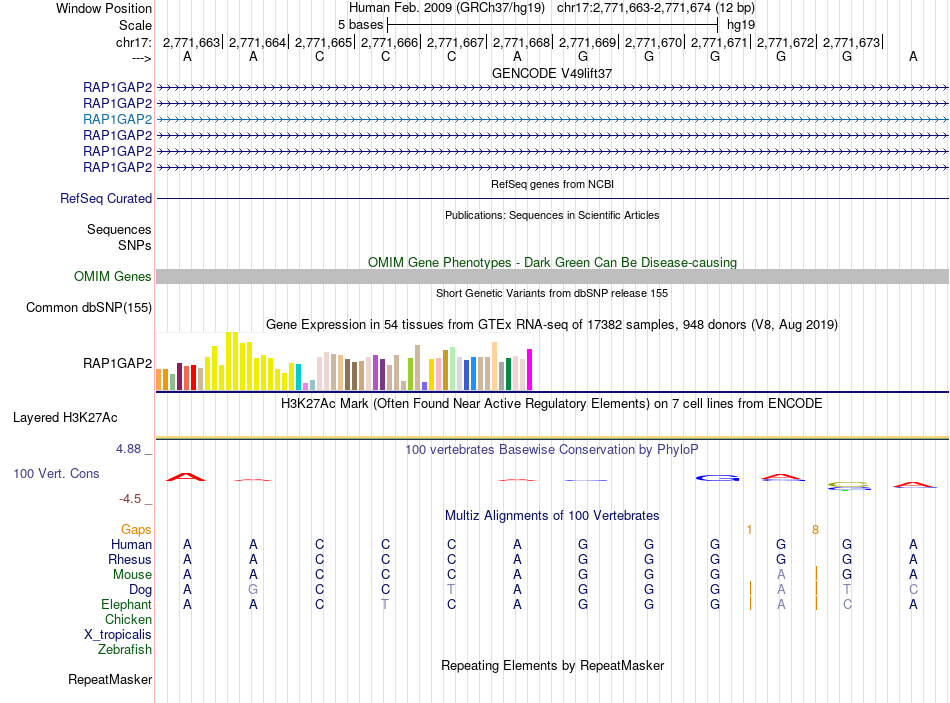The width and height of the screenshot is (950, 703).
Task: Click the dark green bar in GTEx chart
Action: point(508,374)
